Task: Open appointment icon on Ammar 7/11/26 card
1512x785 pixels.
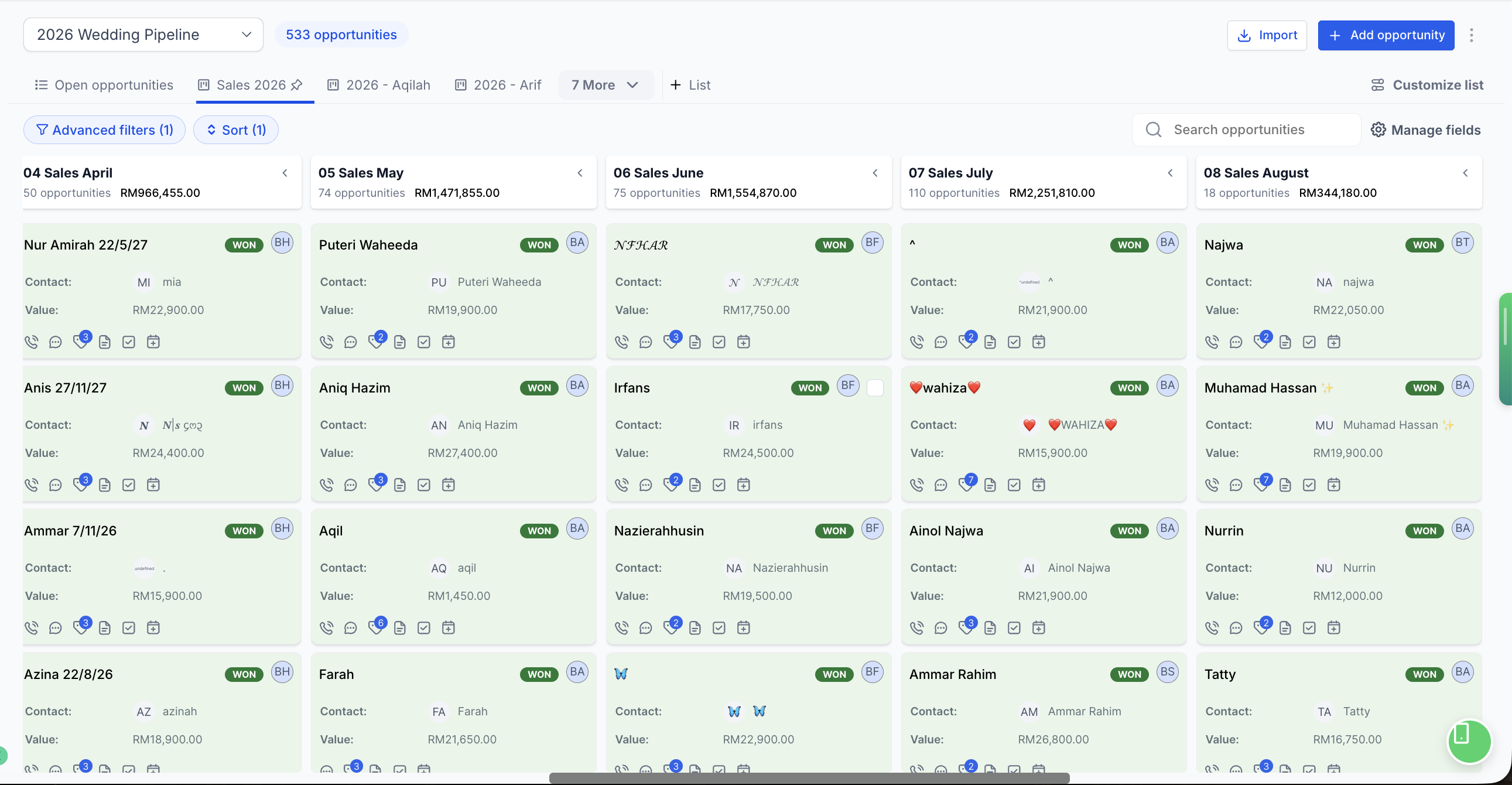Action: (153, 627)
